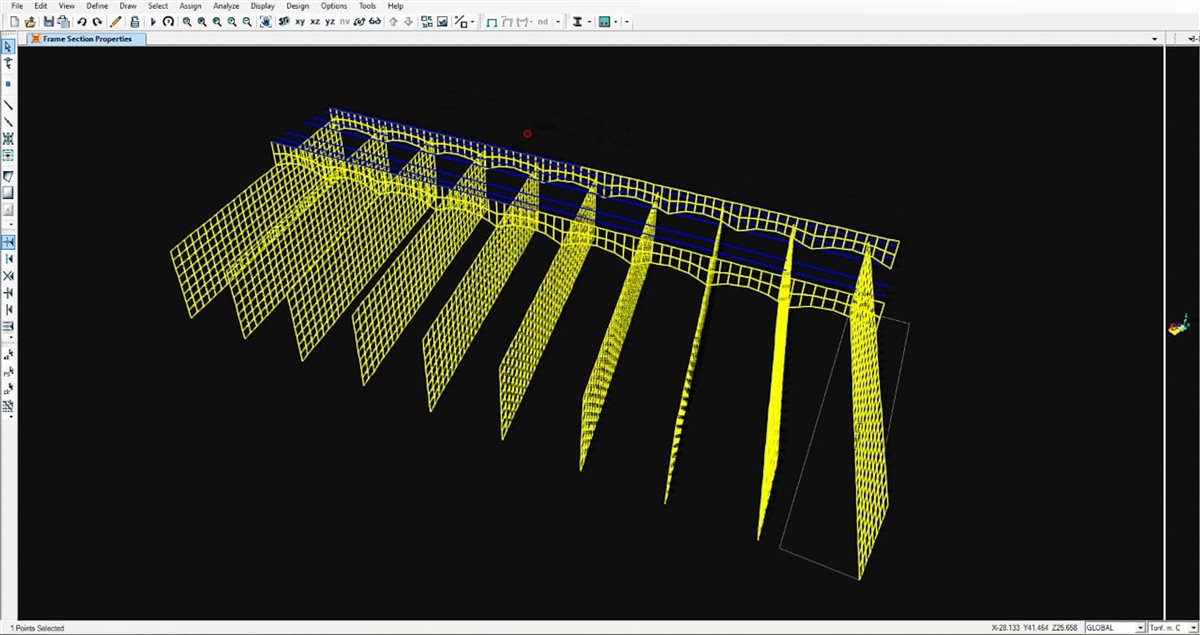This screenshot has height=635, width=1200.
Task: Set view to the xy plane
Action: [x=299, y=21]
